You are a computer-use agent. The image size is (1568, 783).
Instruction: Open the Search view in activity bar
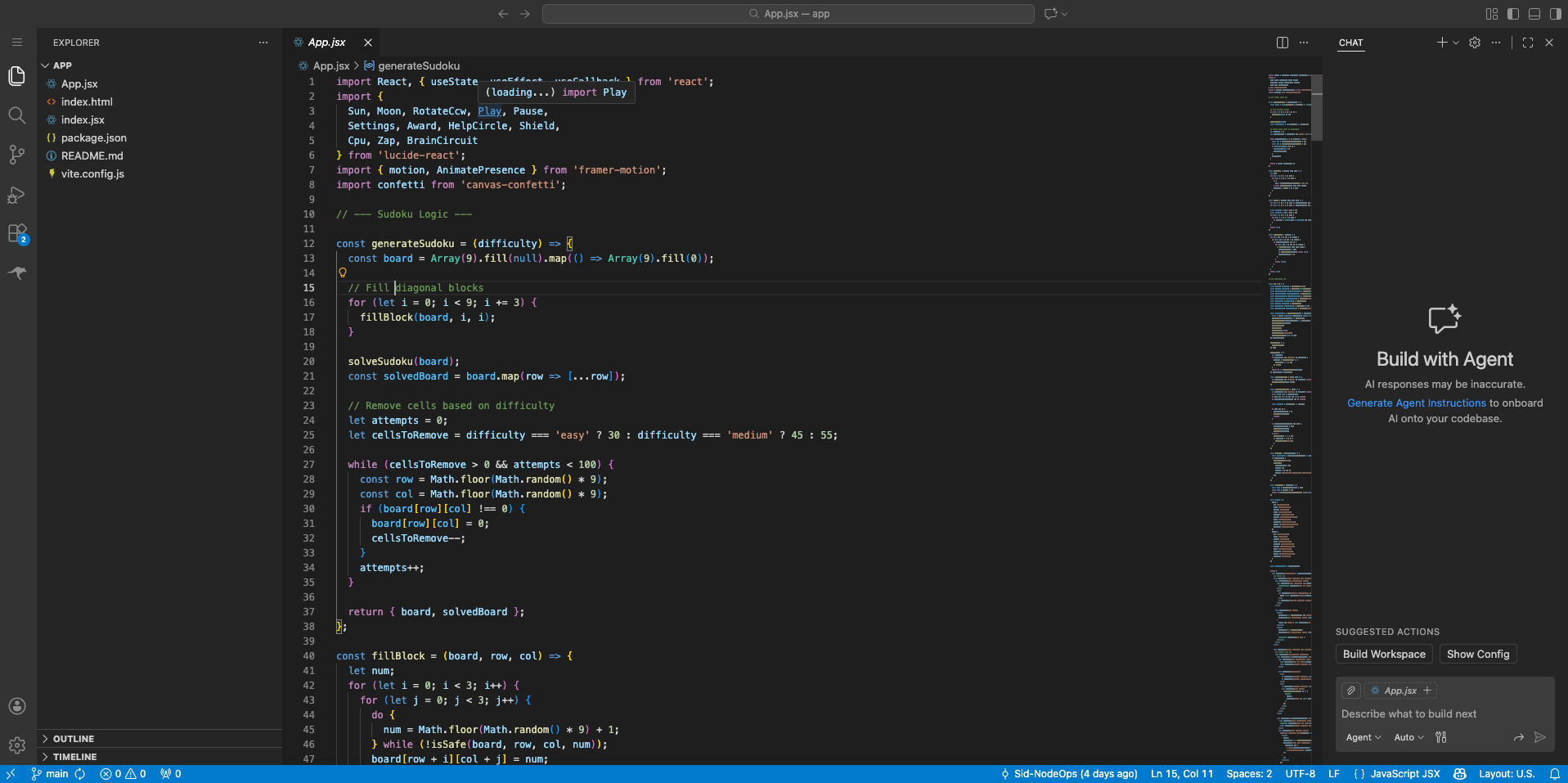[x=17, y=115]
